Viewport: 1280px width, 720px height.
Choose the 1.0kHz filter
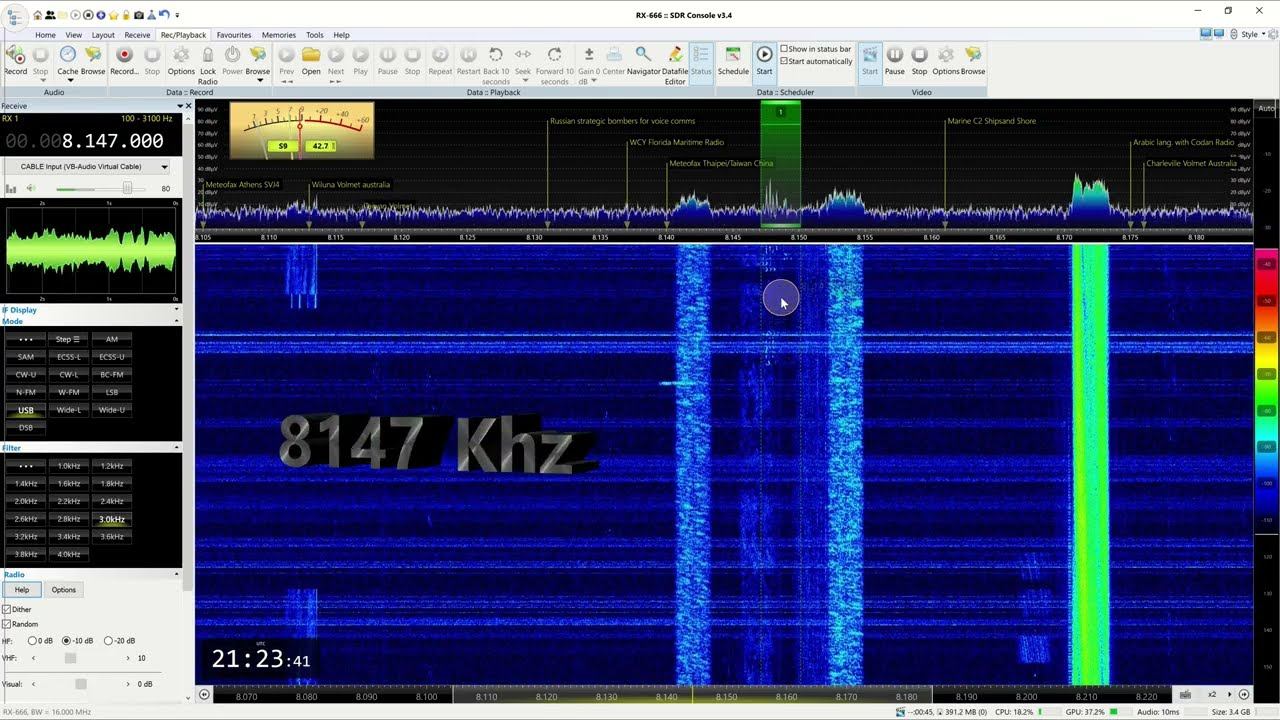(69, 465)
